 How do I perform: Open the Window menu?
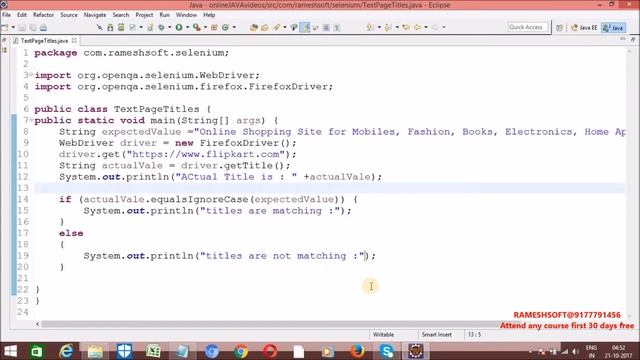click(x=186, y=15)
